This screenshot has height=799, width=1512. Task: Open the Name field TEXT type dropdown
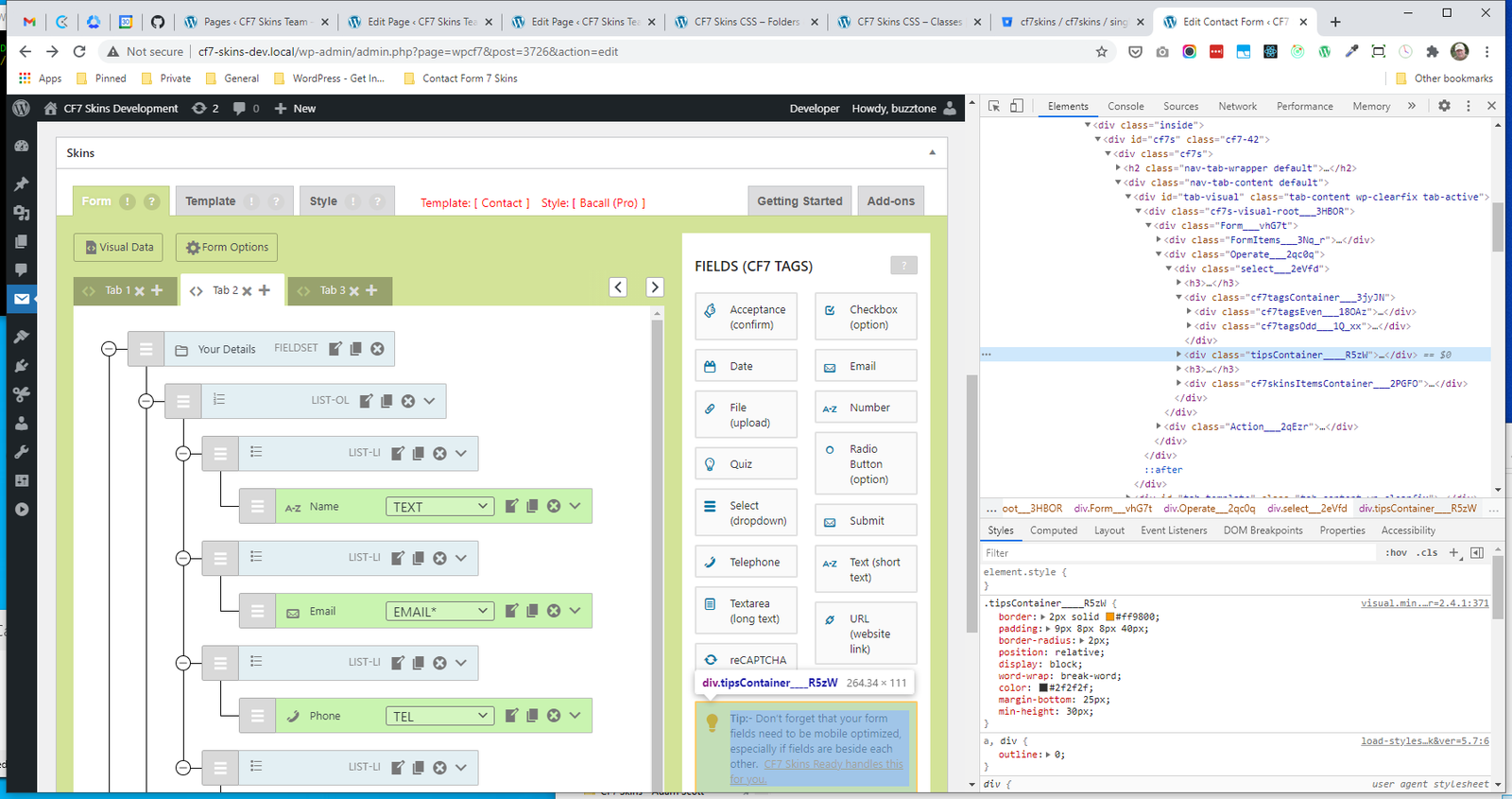tap(439, 507)
